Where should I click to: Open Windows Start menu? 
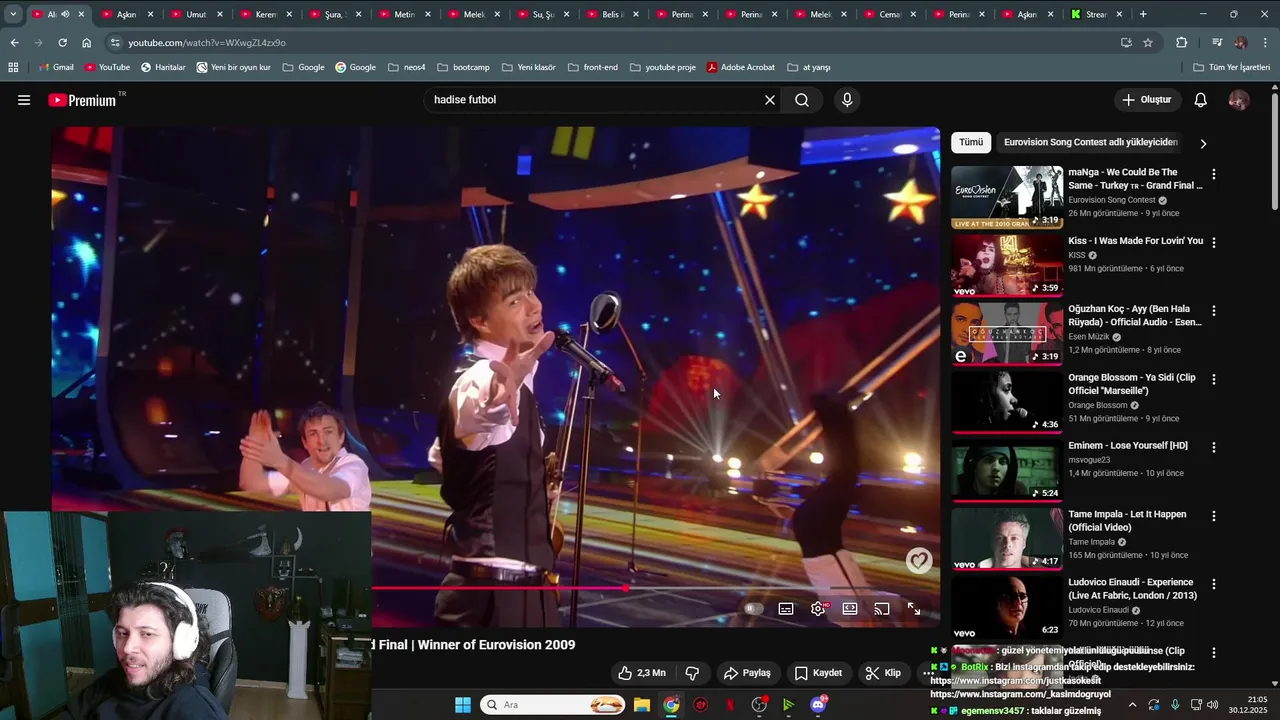463,705
